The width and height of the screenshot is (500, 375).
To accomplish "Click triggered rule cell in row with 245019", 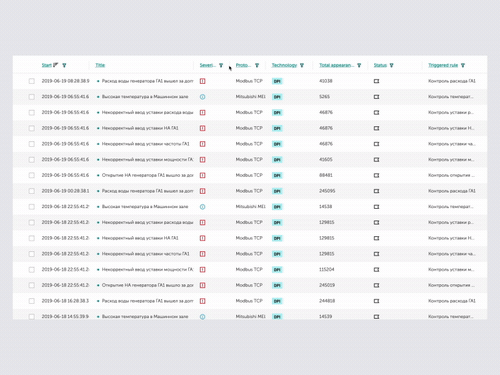I will pos(451,285).
